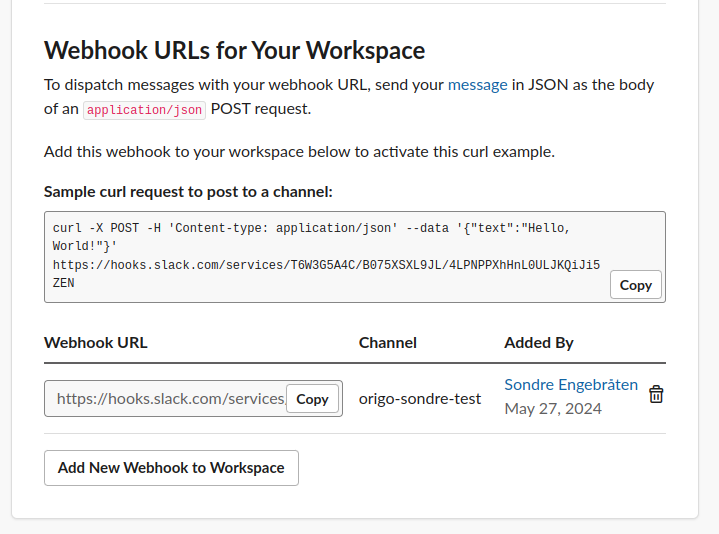
Task: Open Sondre Engebråten's profile link
Action: point(571,385)
